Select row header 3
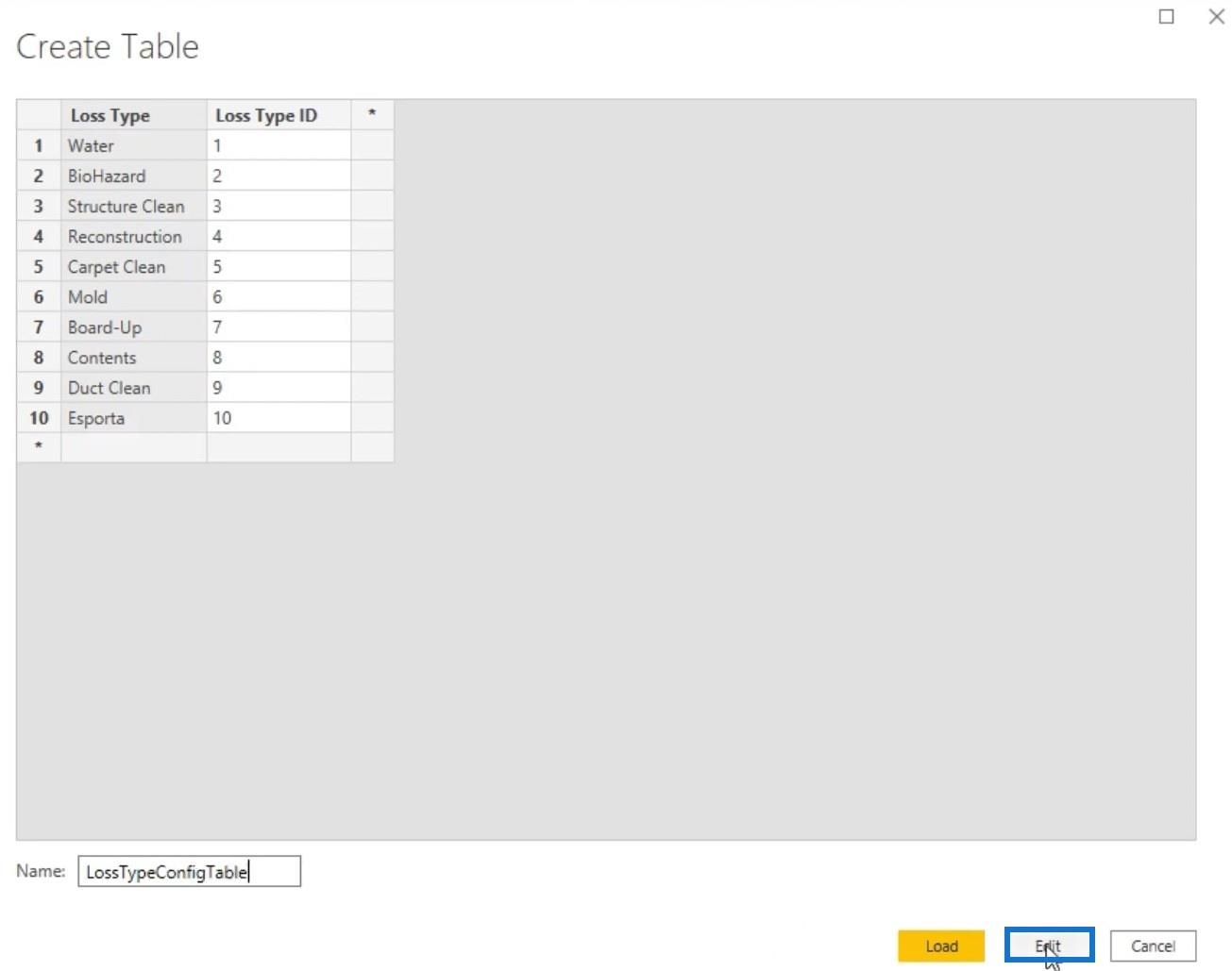The width and height of the screenshot is (1232, 971). pos(39,206)
